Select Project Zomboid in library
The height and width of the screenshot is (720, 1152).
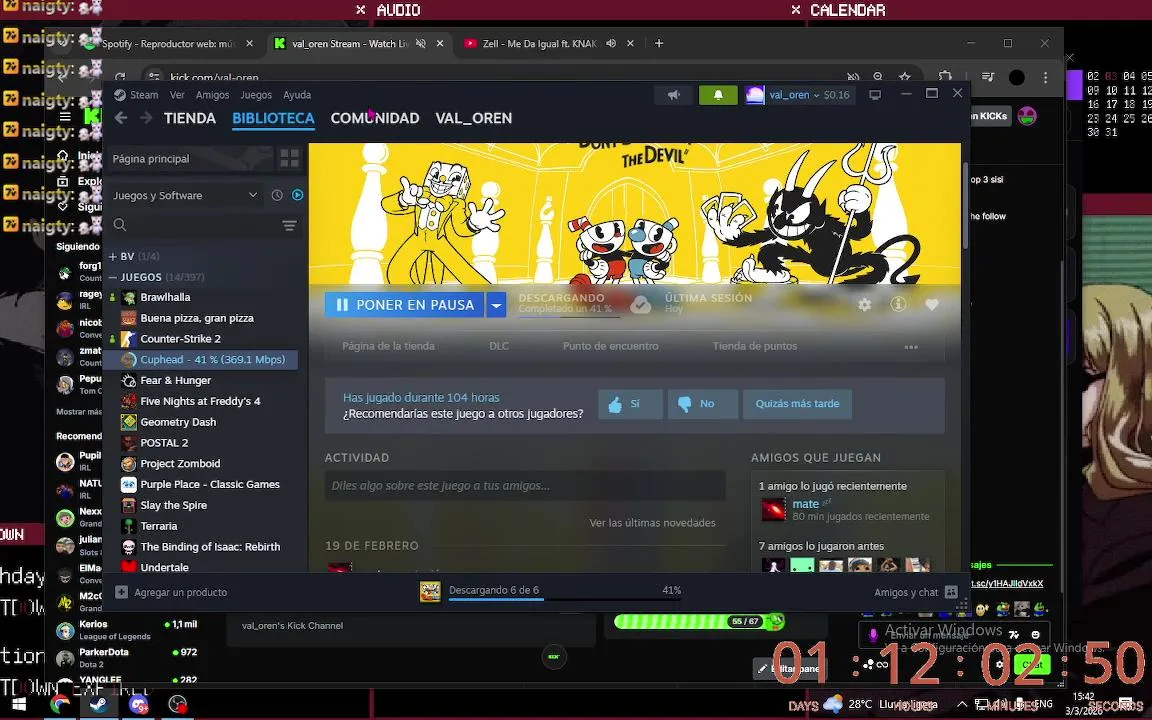[x=180, y=464]
